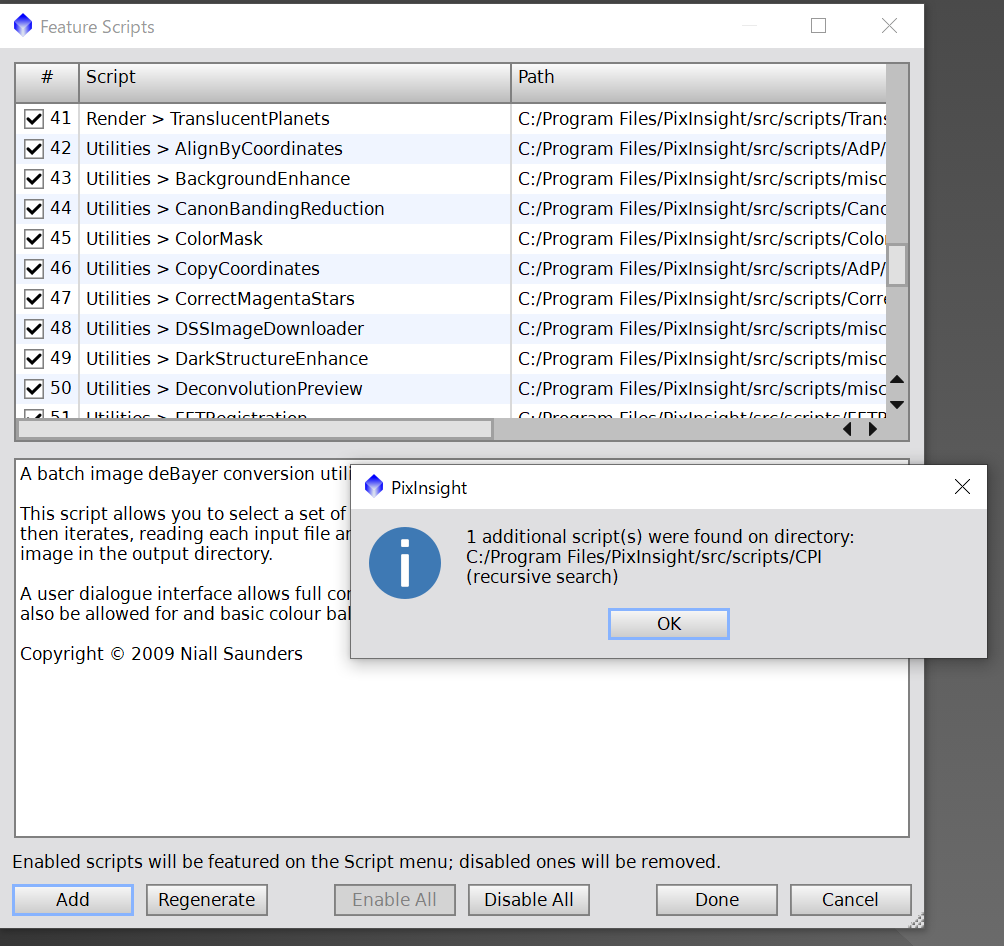The height and width of the screenshot is (946, 1004).
Task: Sort by the Path column header
Action: coord(699,83)
